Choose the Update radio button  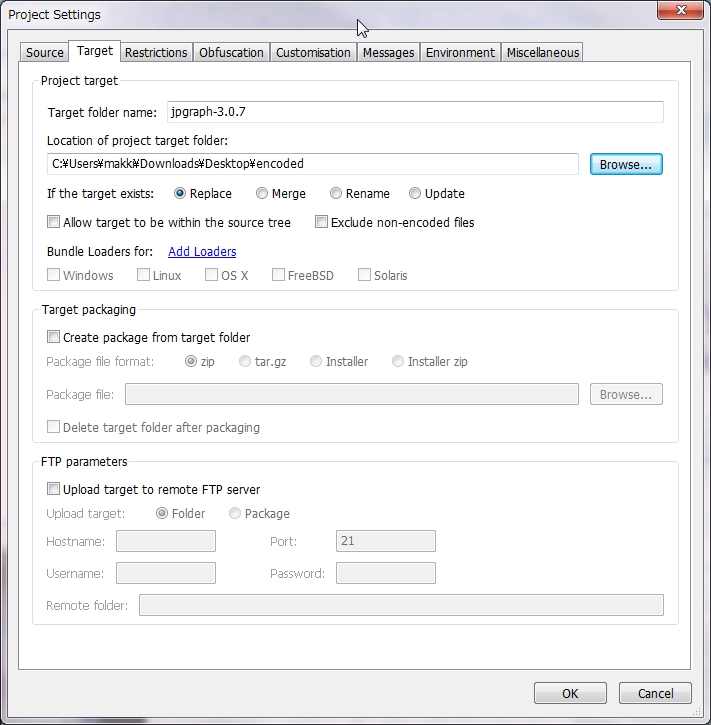[415, 194]
